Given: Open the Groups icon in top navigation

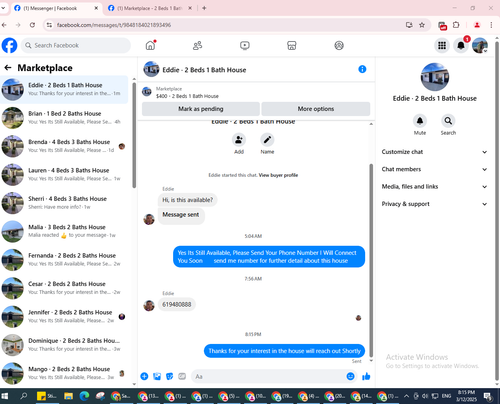Looking at the screenshot, I should tap(339, 45).
